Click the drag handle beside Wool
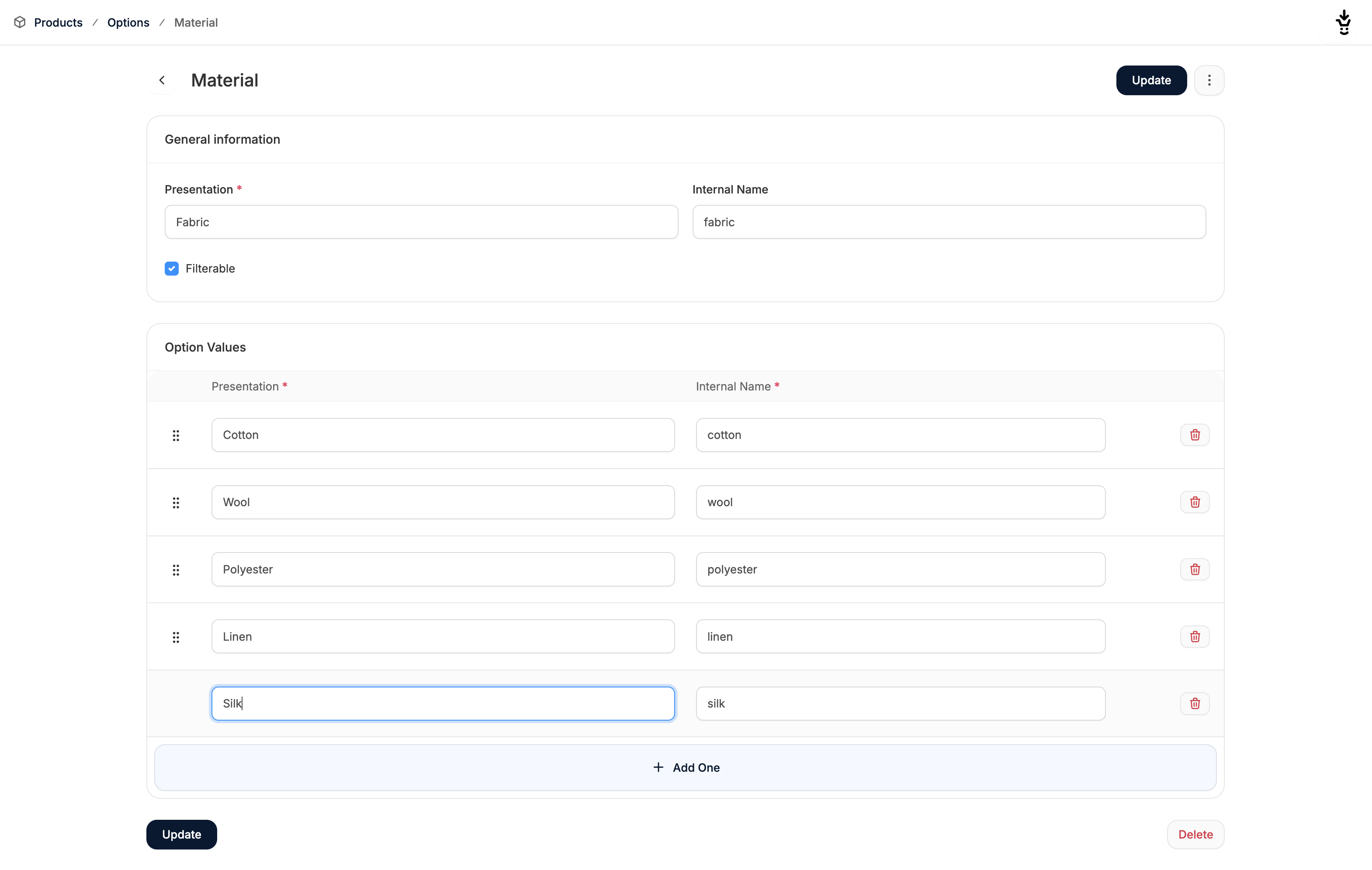The height and width of the screenshot is (870, 1372). pos(176,503)
